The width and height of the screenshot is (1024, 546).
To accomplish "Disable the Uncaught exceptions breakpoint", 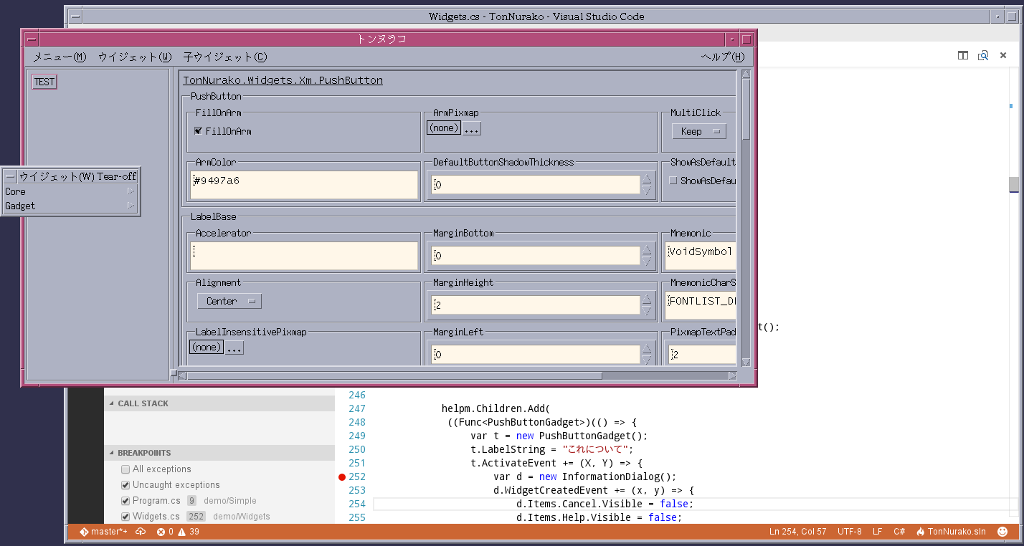I will (x=125, y=485).
